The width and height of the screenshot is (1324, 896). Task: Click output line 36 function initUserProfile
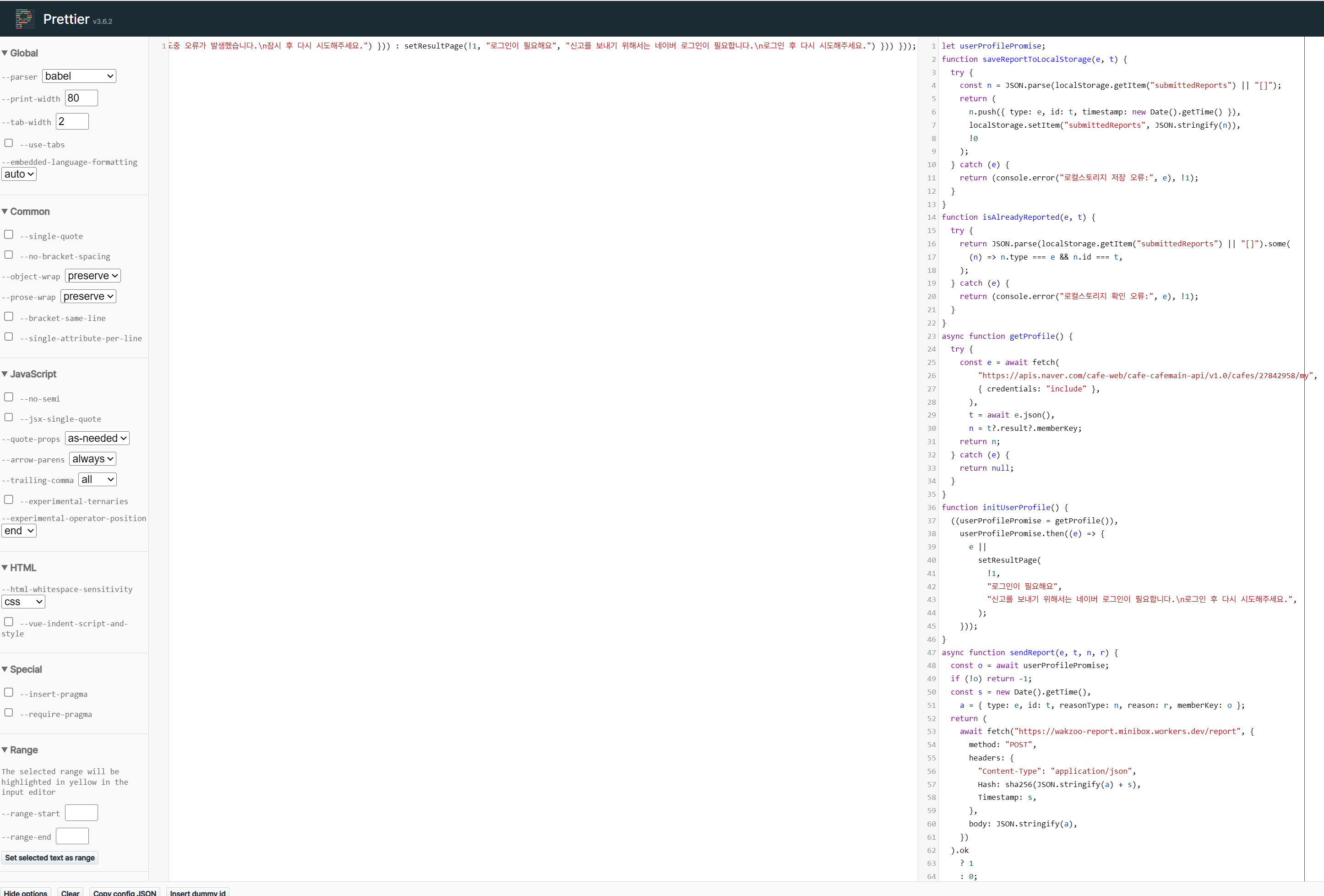1004,508
